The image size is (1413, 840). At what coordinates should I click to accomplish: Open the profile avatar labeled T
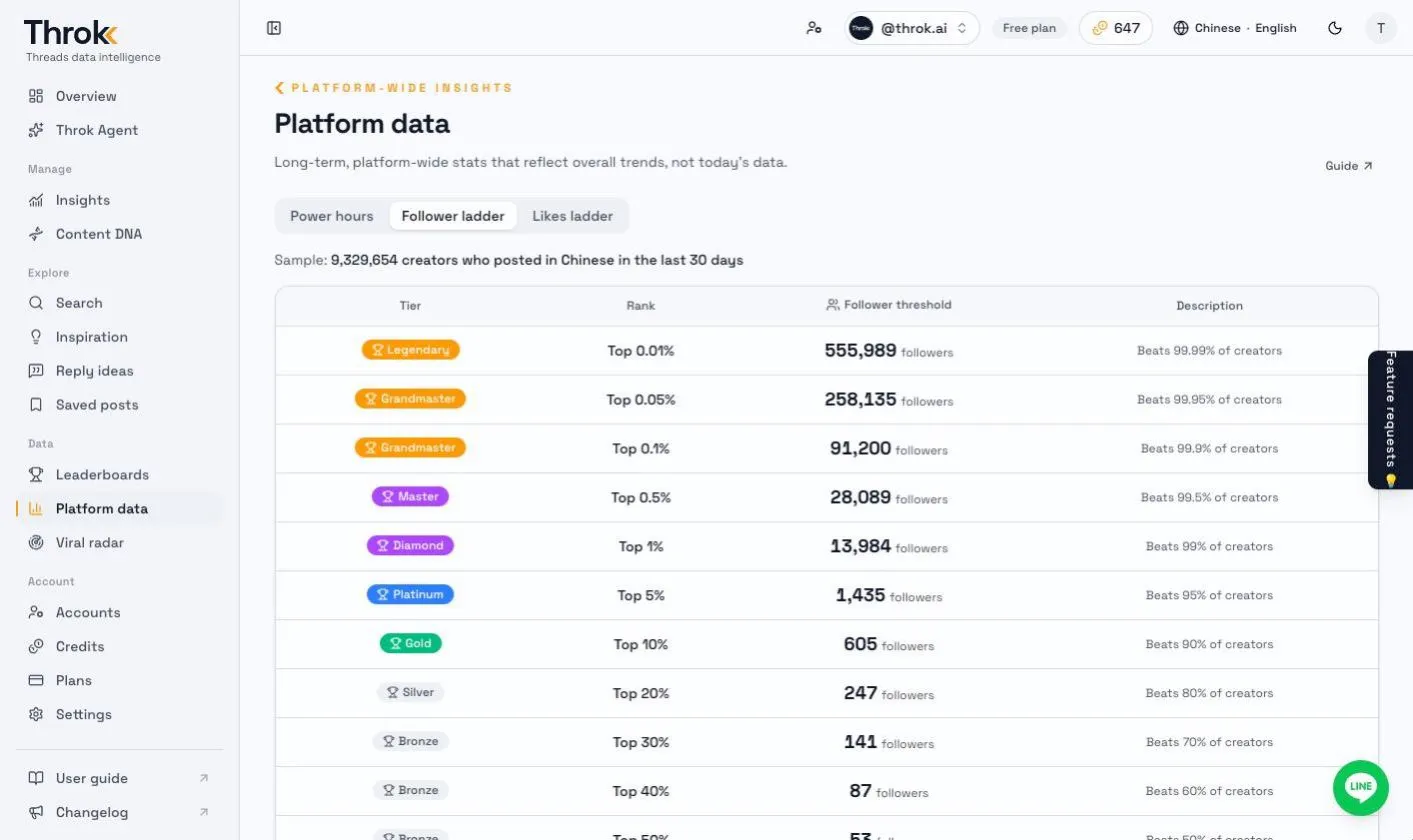1381,28
